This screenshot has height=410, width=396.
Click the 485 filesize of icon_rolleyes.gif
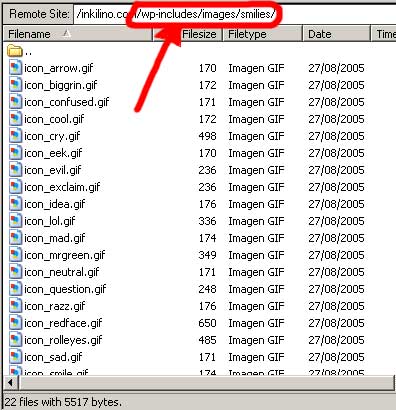coord(207,340)
